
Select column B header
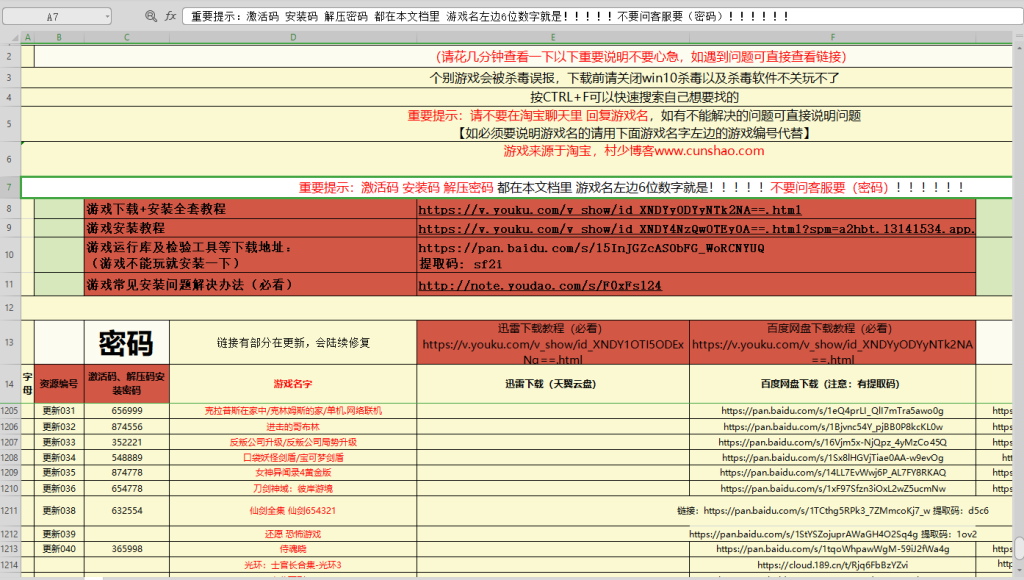pyautogui.click(x=59, y=37)
